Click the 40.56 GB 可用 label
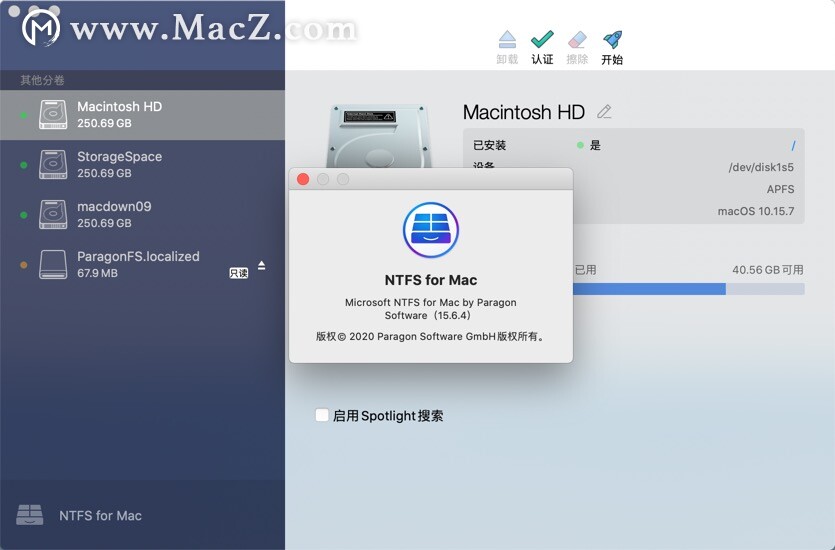The width and height of the screenshot is (835, 550). (767, 270)
